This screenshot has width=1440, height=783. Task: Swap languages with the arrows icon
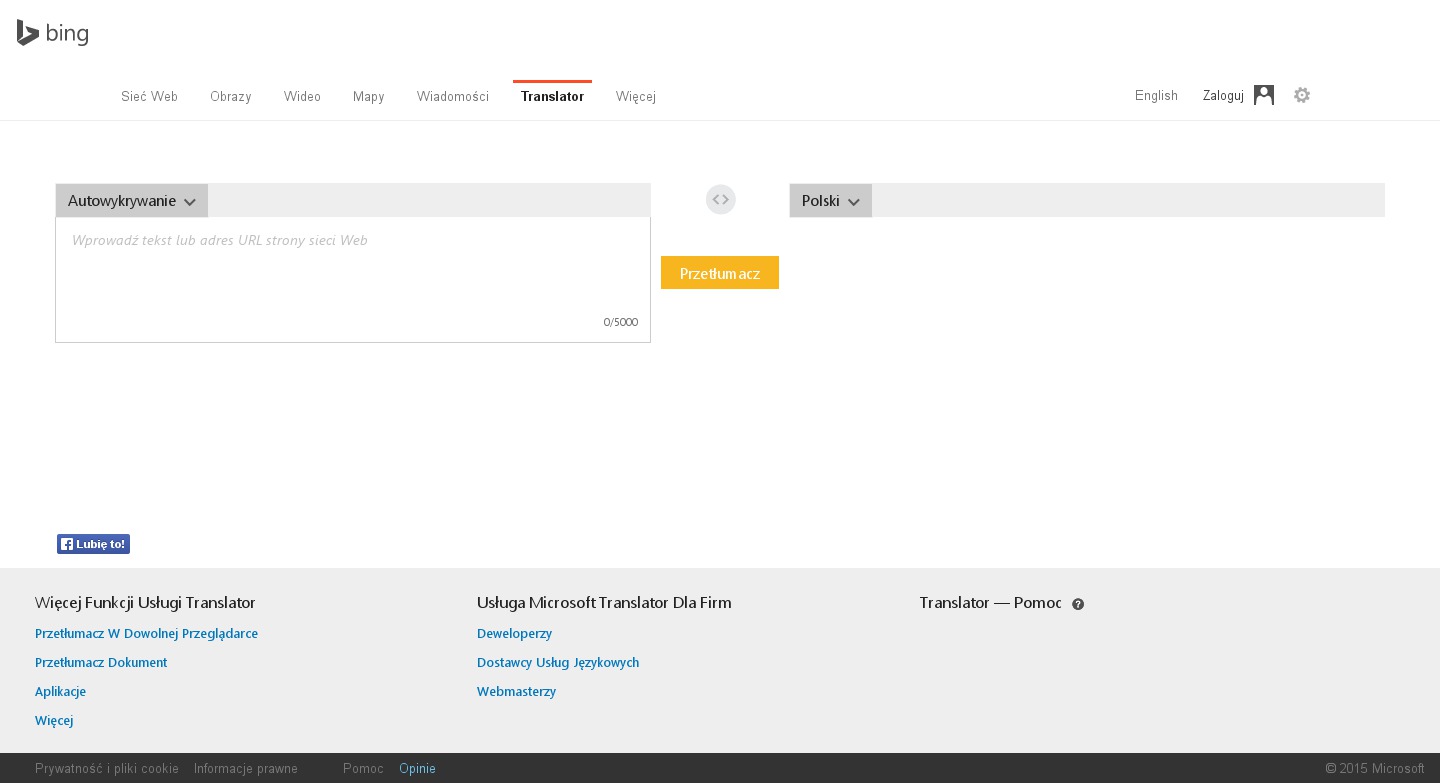pos(720,200)
